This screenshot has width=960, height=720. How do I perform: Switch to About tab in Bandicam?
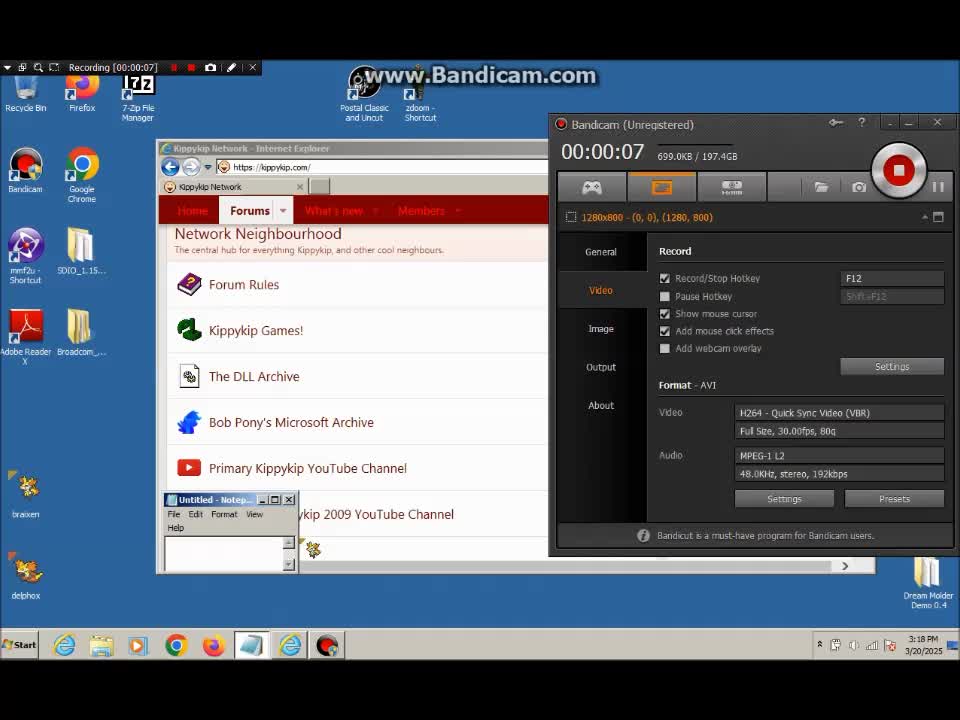601,405
